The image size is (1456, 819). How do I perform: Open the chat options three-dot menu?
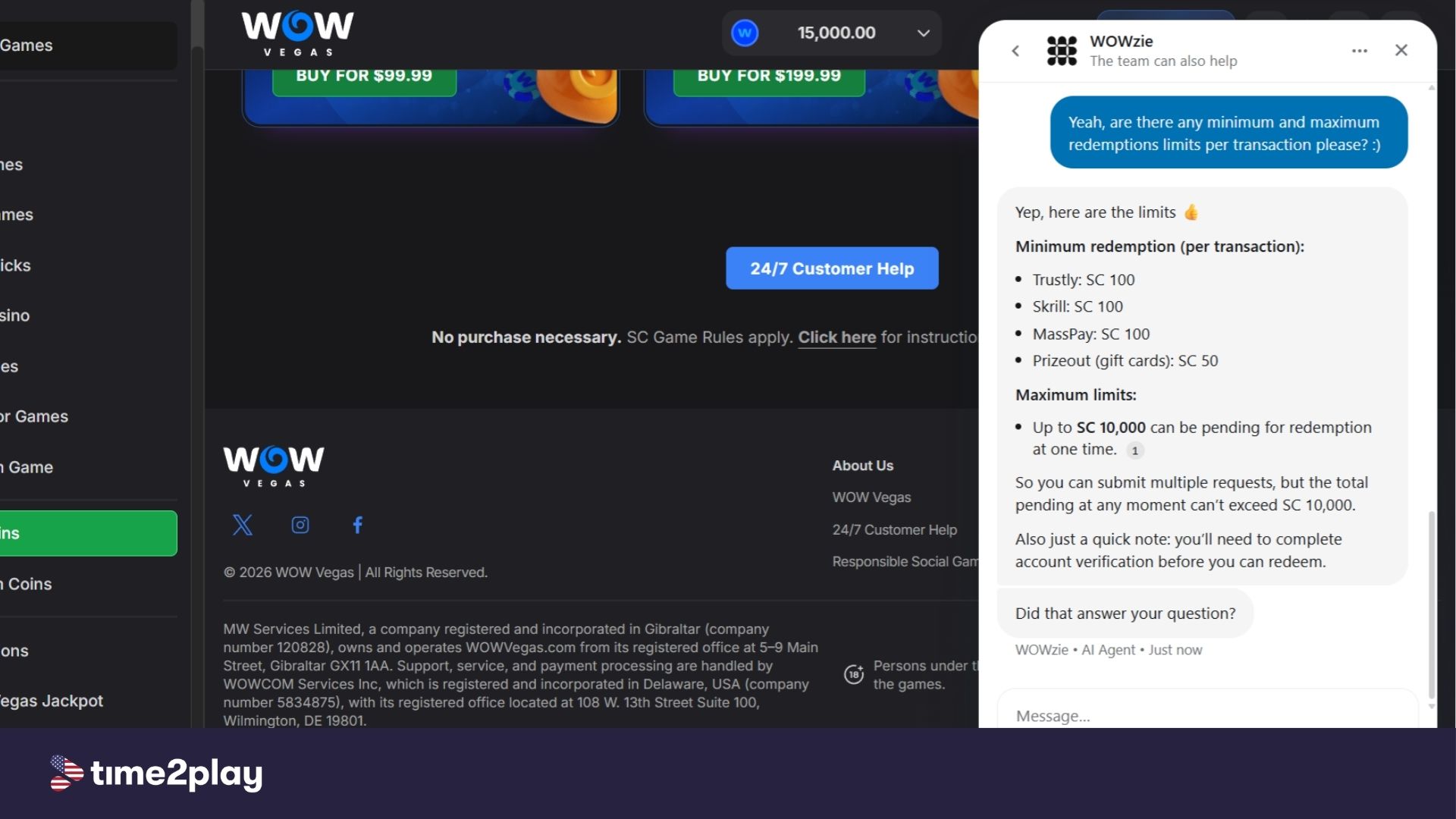tap(1360, 51)
